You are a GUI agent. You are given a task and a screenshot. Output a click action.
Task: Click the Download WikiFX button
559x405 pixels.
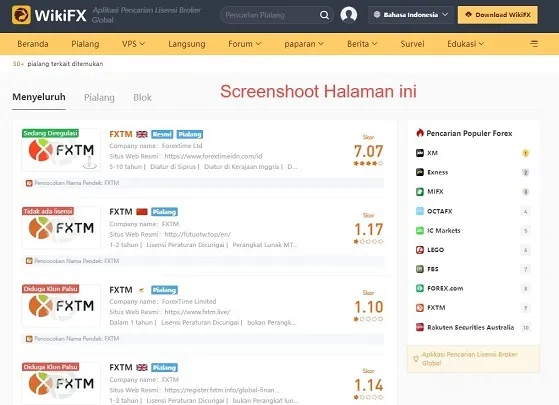click(498, 15)
